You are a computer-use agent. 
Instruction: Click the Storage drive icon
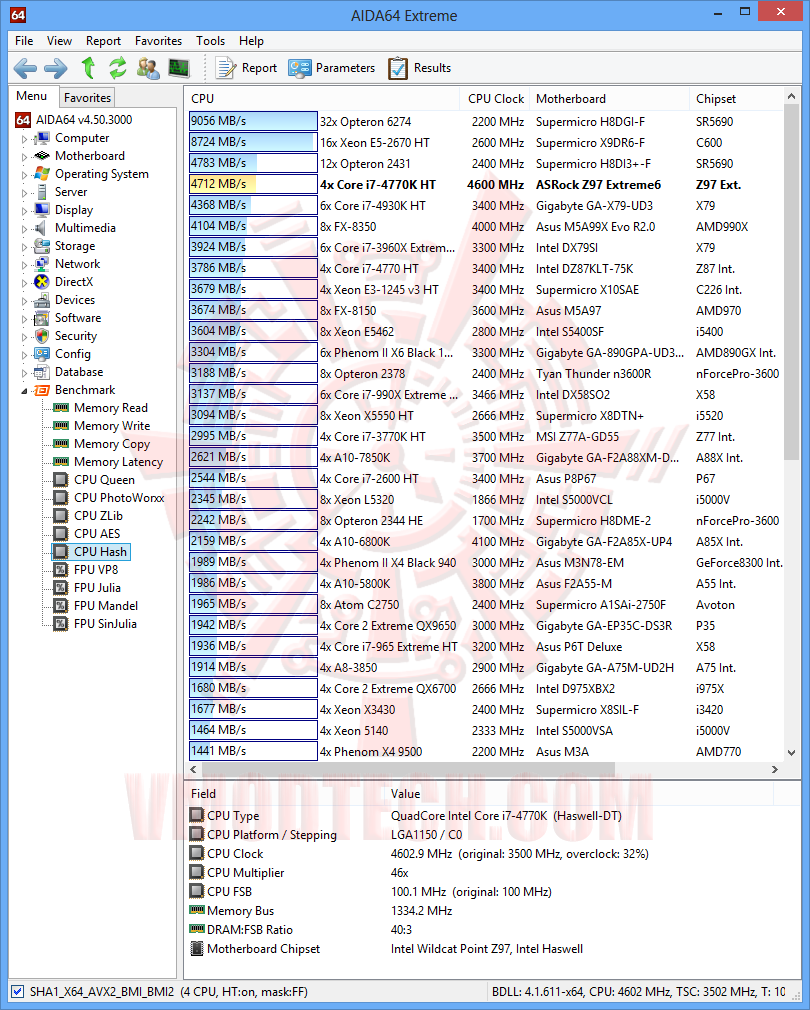(42, 246)
